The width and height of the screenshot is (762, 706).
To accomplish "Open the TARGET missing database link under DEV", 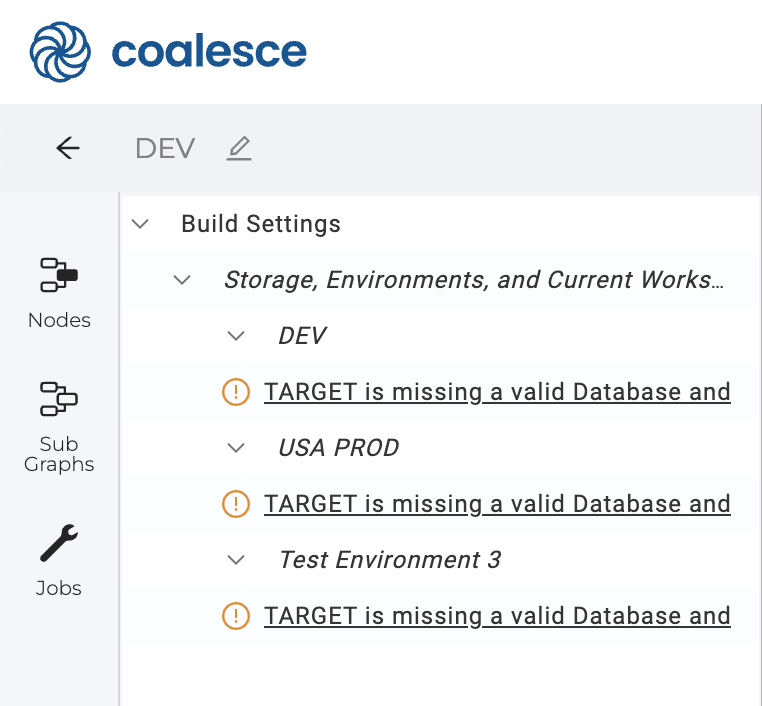I will point(497,392).
